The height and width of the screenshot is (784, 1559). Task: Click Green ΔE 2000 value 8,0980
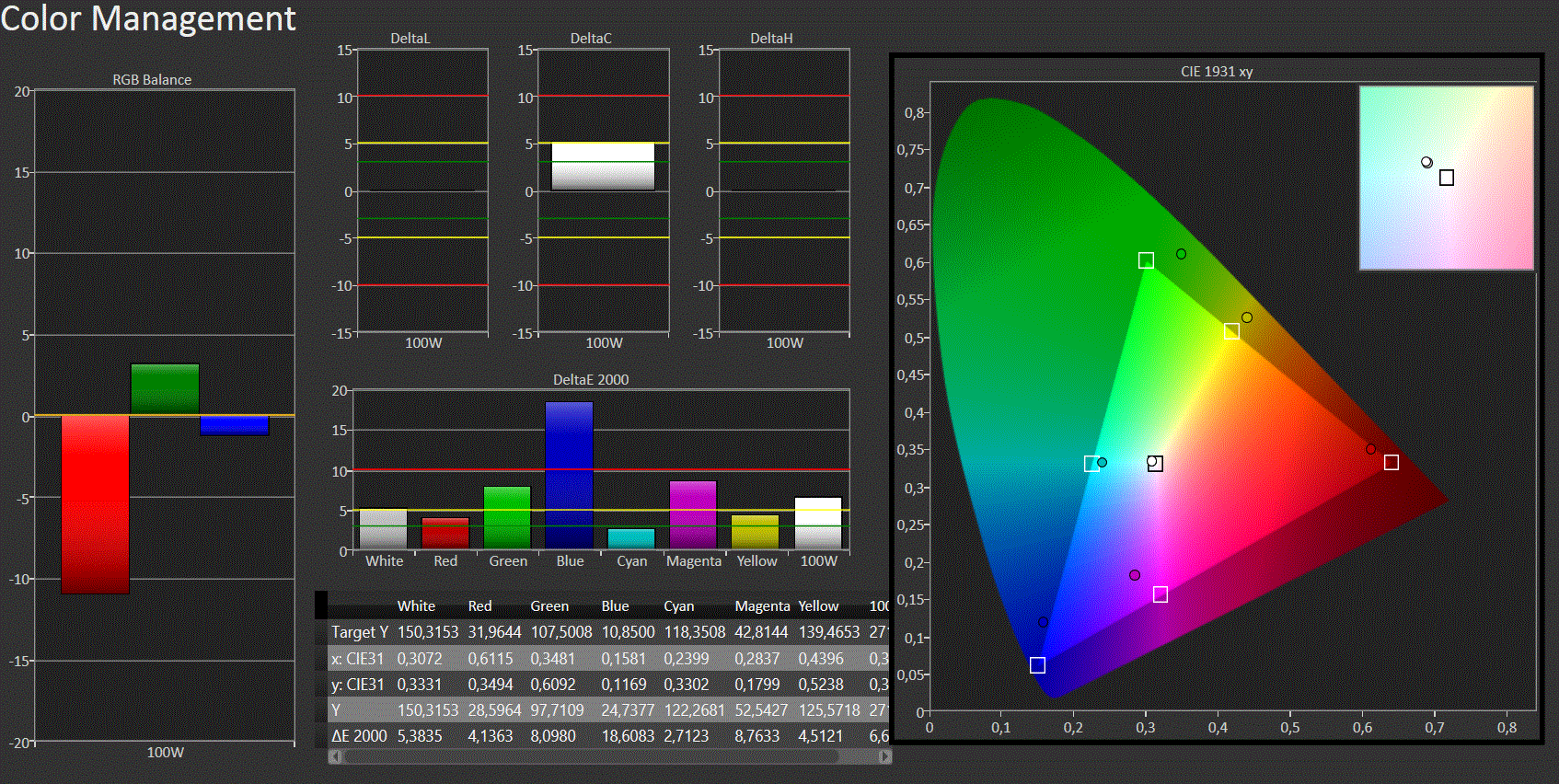pyautogui.click(x=553, y=736)
